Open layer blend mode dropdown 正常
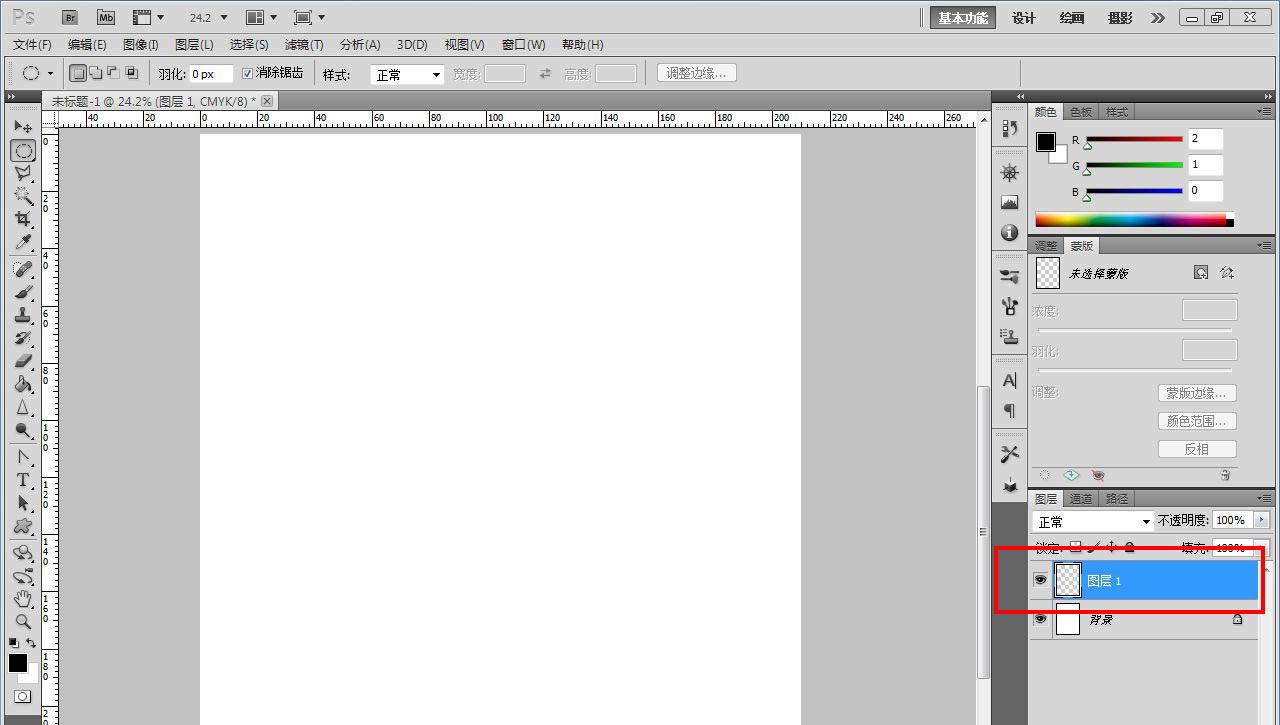Image resolution: width=1280 pixels, height=725 pixels. tap(1093, 521)
